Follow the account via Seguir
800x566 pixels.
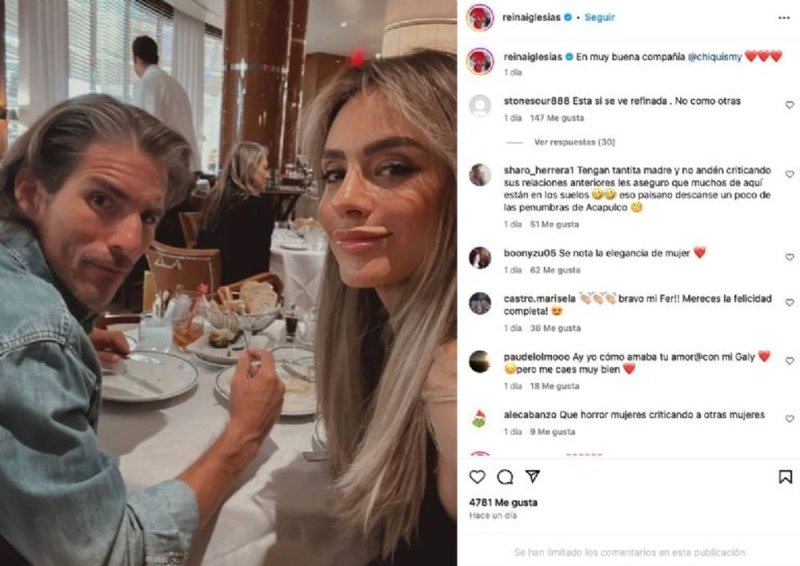coord(599,17)
